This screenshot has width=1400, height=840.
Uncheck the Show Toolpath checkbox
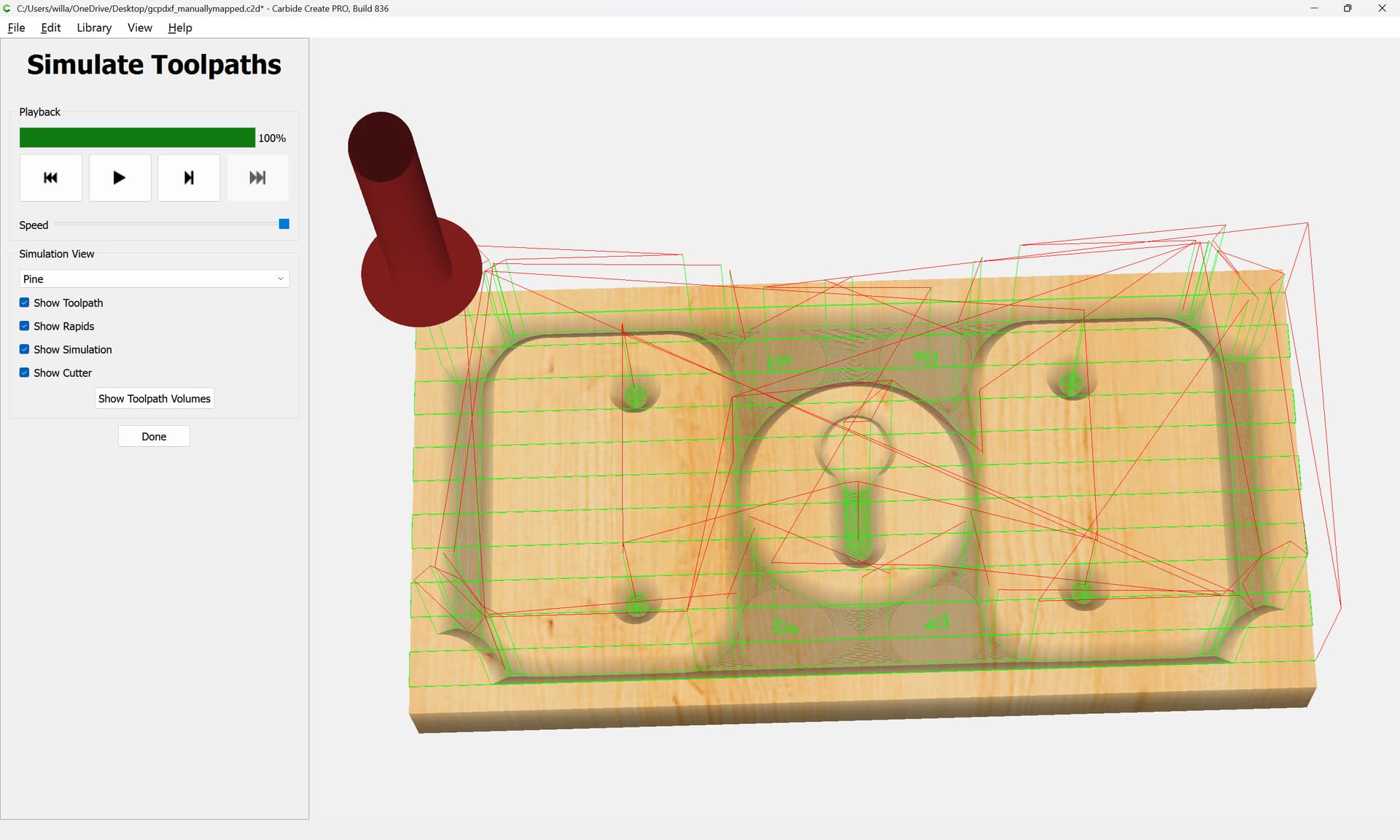(x=25, y=303)
